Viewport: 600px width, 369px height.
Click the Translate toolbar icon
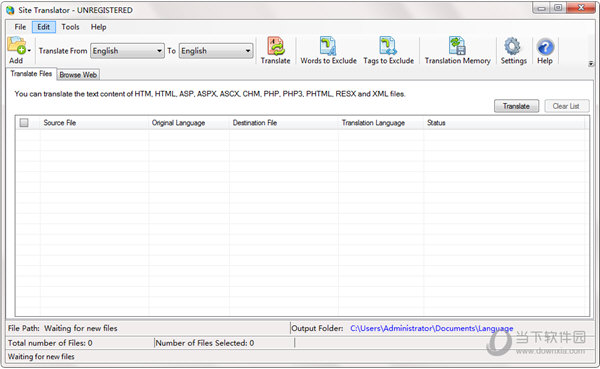click(276, 50)
